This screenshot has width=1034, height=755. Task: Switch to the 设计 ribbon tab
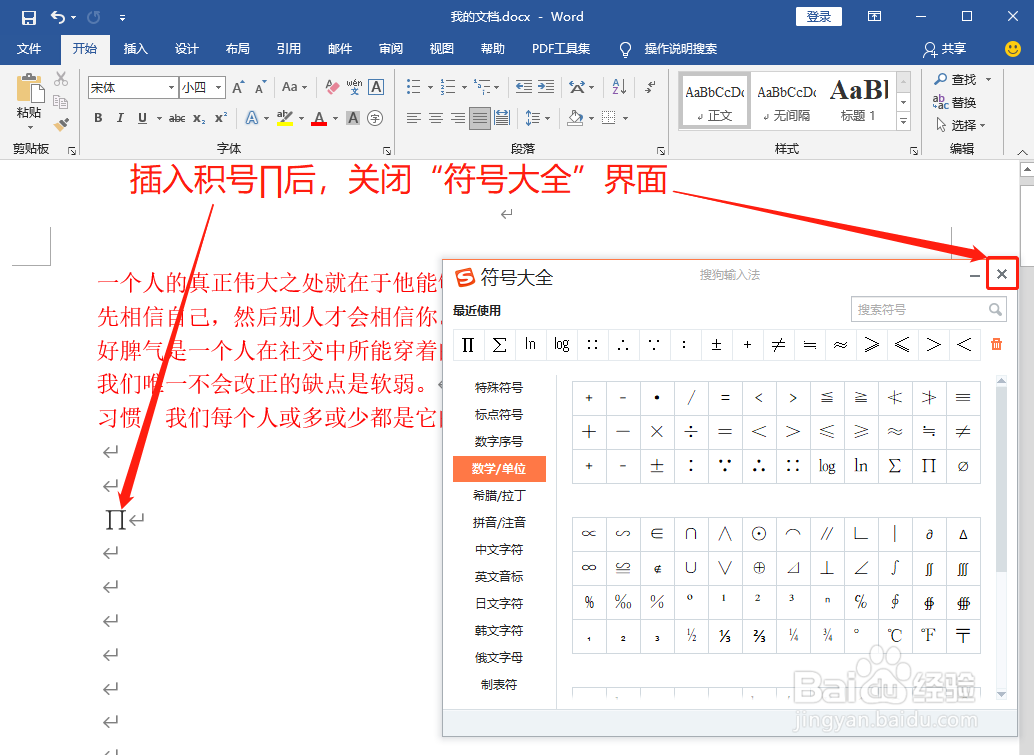click(187, 49)
